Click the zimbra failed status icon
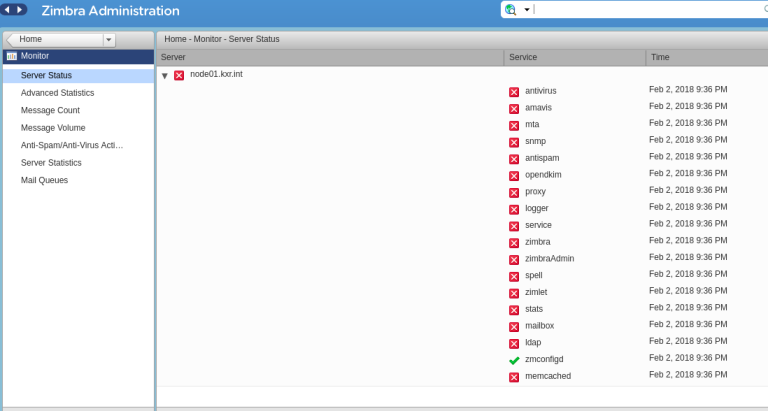This screenshot has width=768, height=411. 514,243
